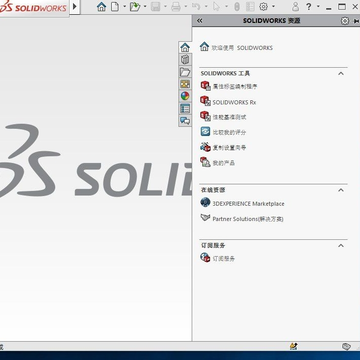Click the status bar tag icon

tap(346, 346)
